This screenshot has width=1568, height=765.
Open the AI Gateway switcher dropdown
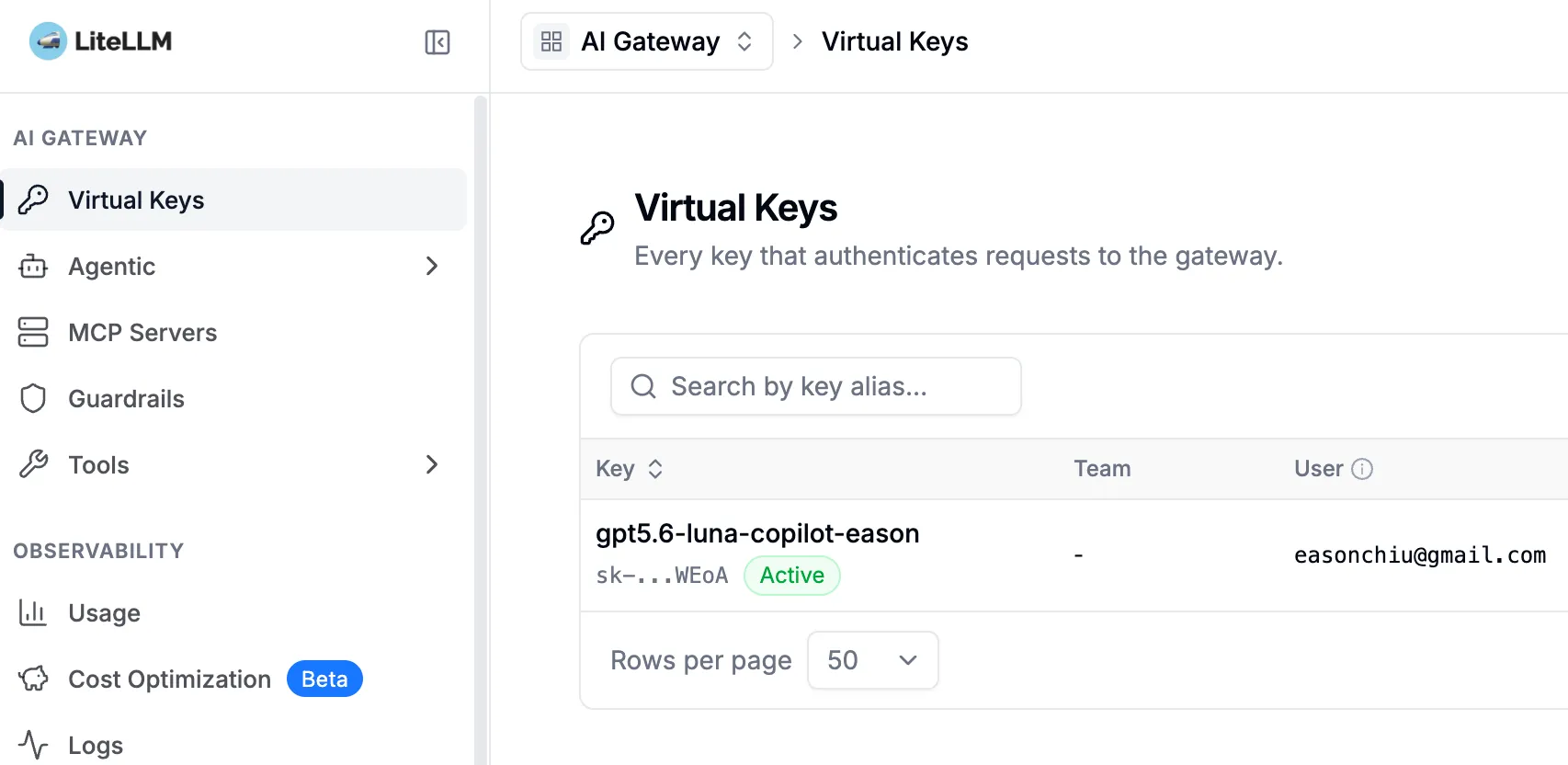(647, 41)
